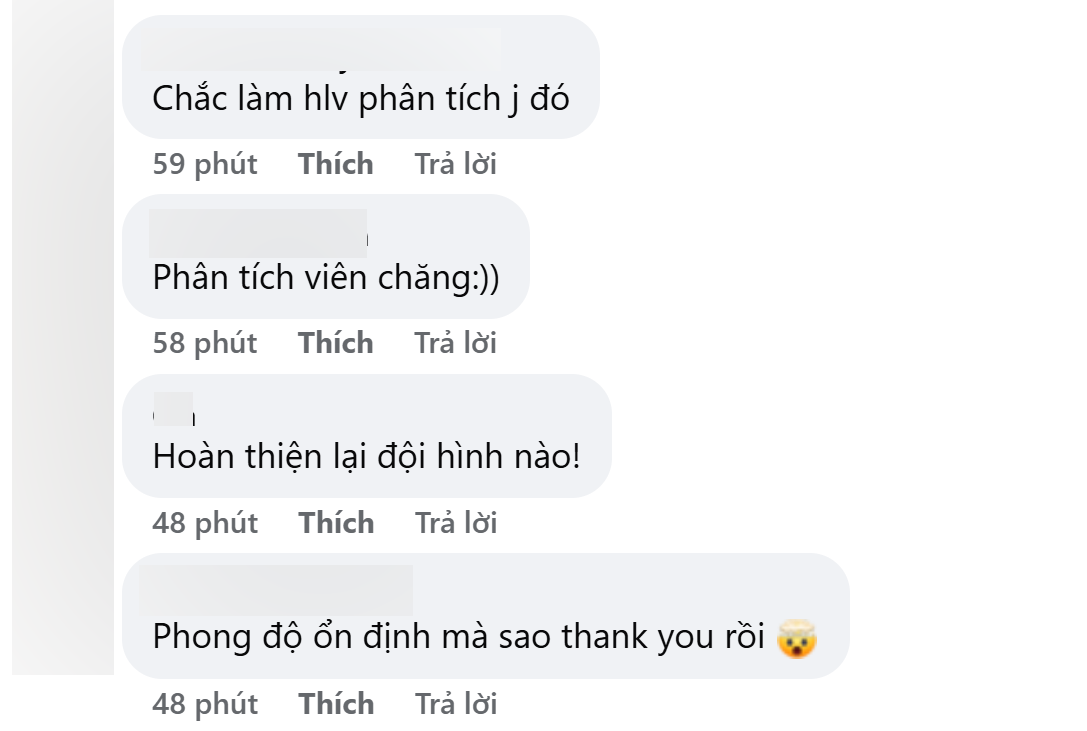Image resolution: width=1087 pixels, height=731 pixels.
Task: Open the '48 phút' timestamp of the third comment
Action: click(x=205, y=522)
